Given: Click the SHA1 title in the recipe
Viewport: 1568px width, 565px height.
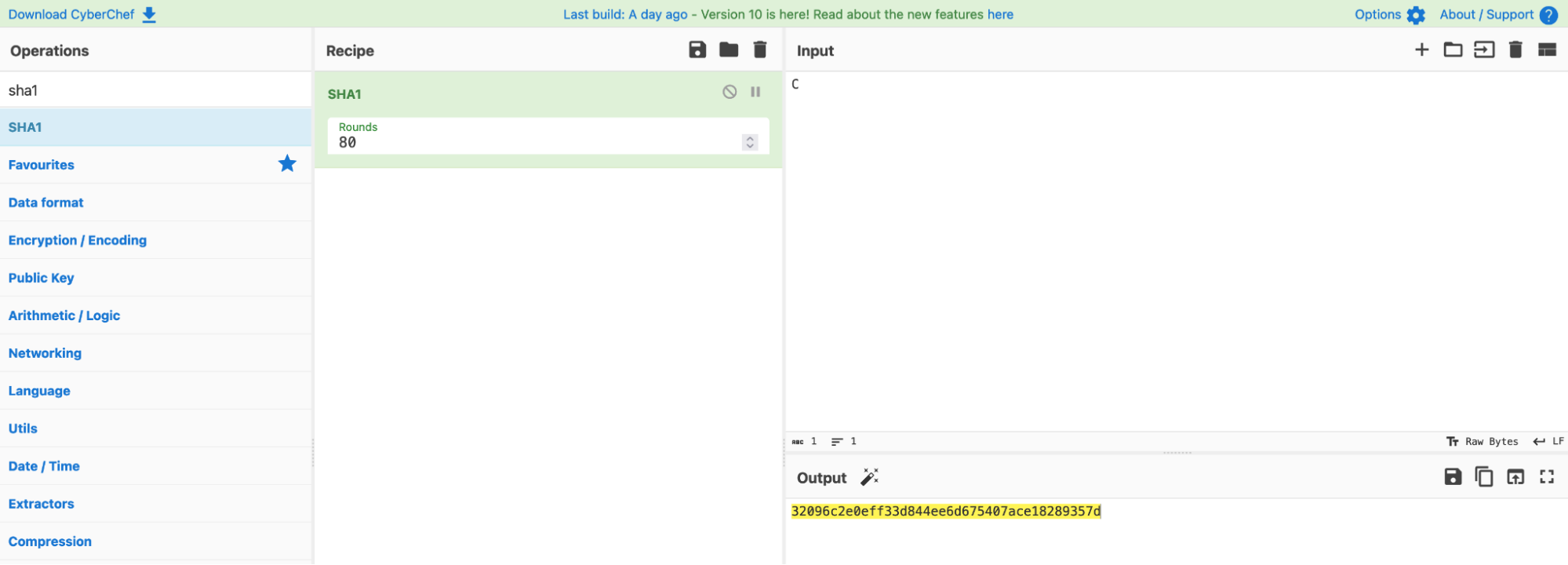Looking at the screenshot, I should [x=344, y=94].
